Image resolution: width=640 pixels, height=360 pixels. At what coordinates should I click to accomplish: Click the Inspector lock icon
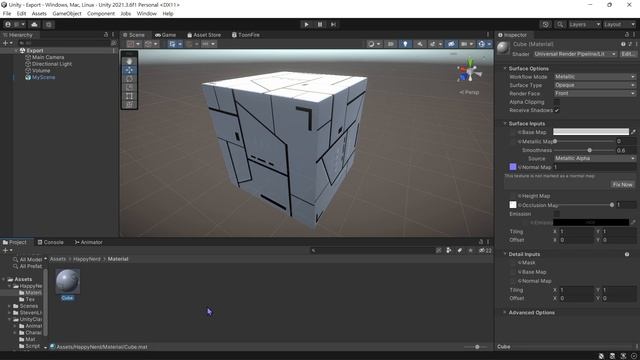tap(627, 35)
